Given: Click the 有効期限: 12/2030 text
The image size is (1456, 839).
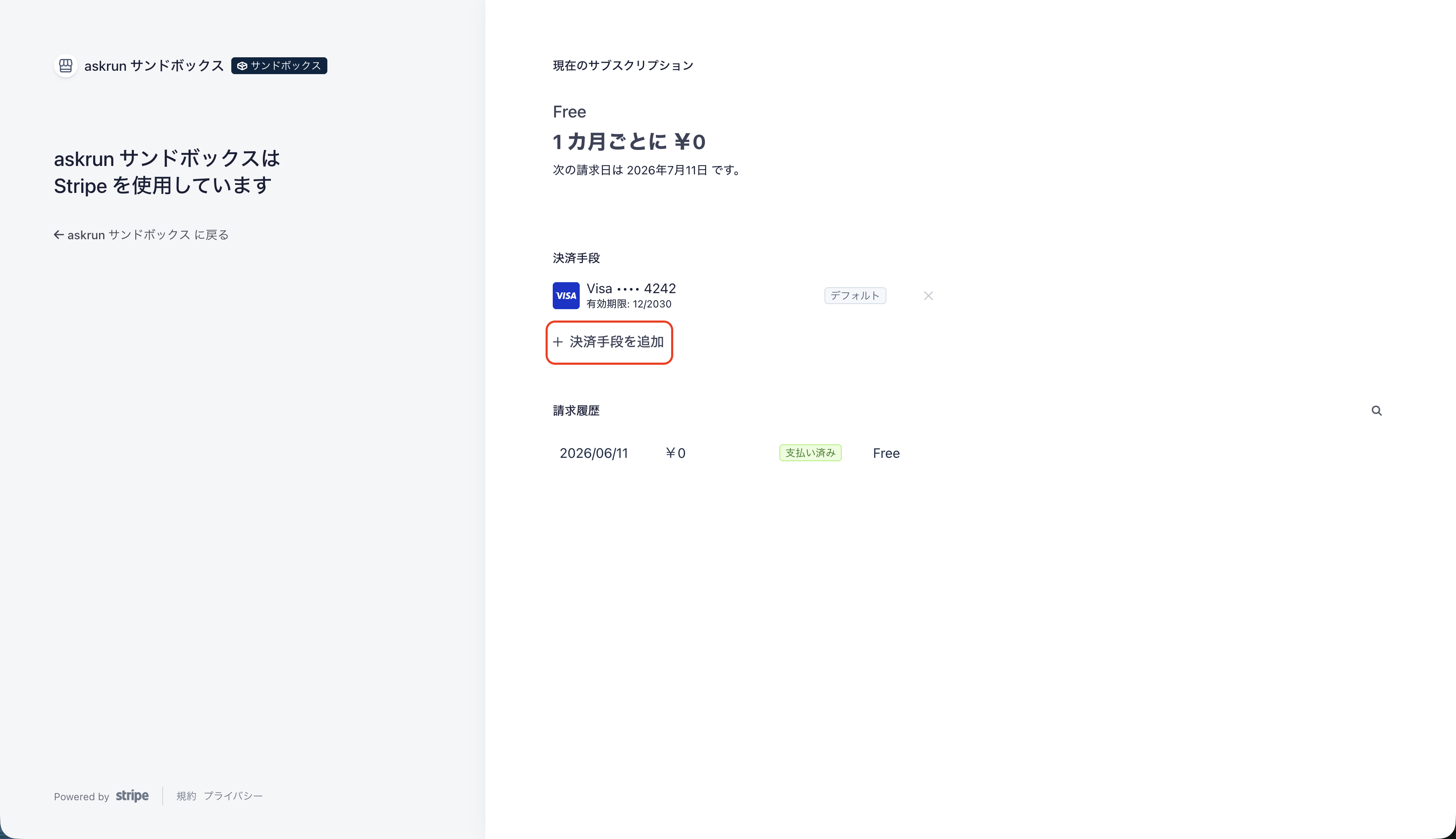Looking at the screenshot, I should click(x=629, y=304).
